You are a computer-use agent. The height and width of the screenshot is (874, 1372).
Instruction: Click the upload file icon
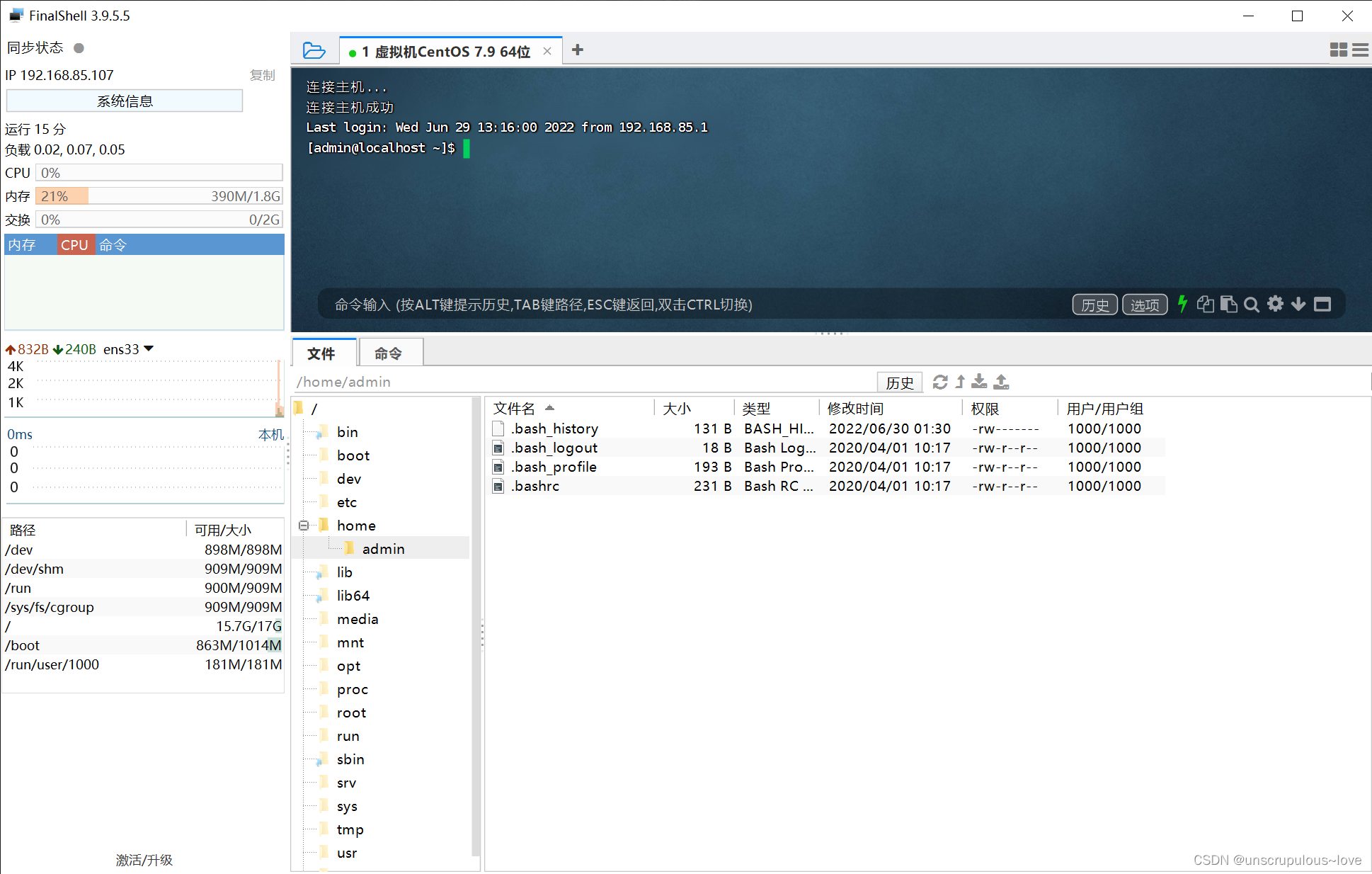click(x=1001, y=382)
